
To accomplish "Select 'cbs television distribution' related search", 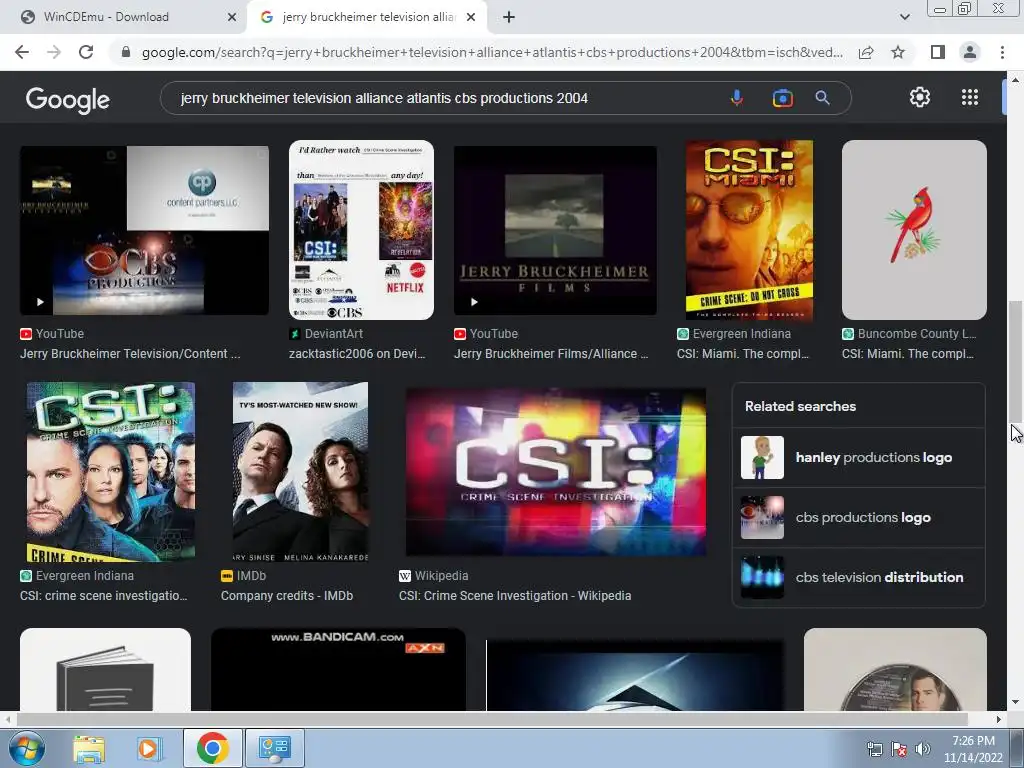I will 858,577.
